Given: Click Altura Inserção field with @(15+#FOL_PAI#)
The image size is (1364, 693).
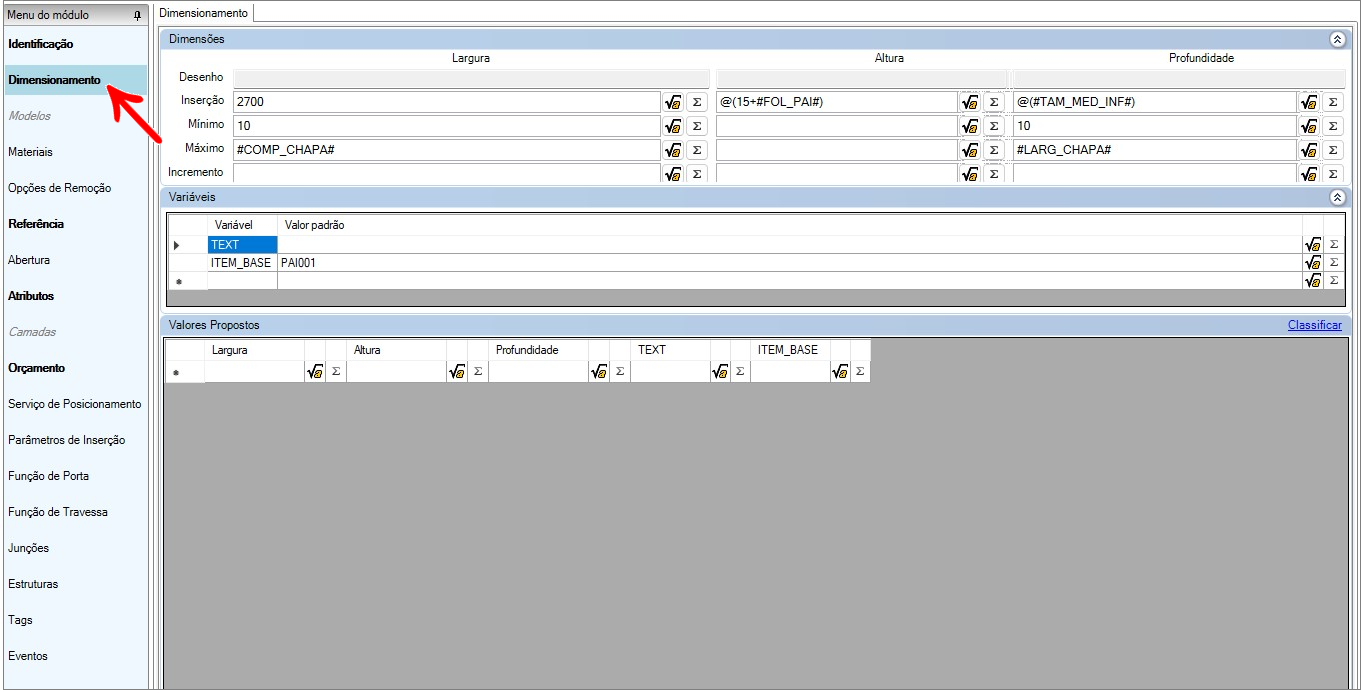Looking at the screenshot, I should [x=837, y=102].
